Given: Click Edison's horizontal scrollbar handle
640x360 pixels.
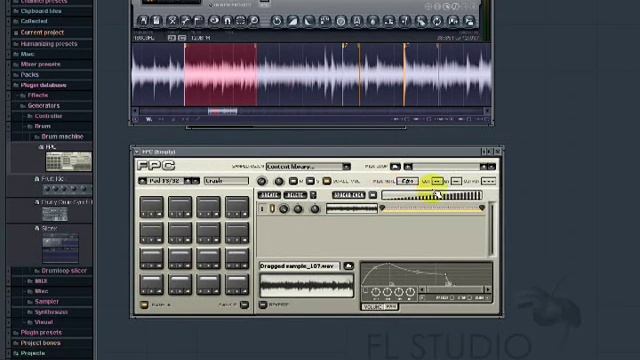Looking at the screenshot, I should point(222,111).
